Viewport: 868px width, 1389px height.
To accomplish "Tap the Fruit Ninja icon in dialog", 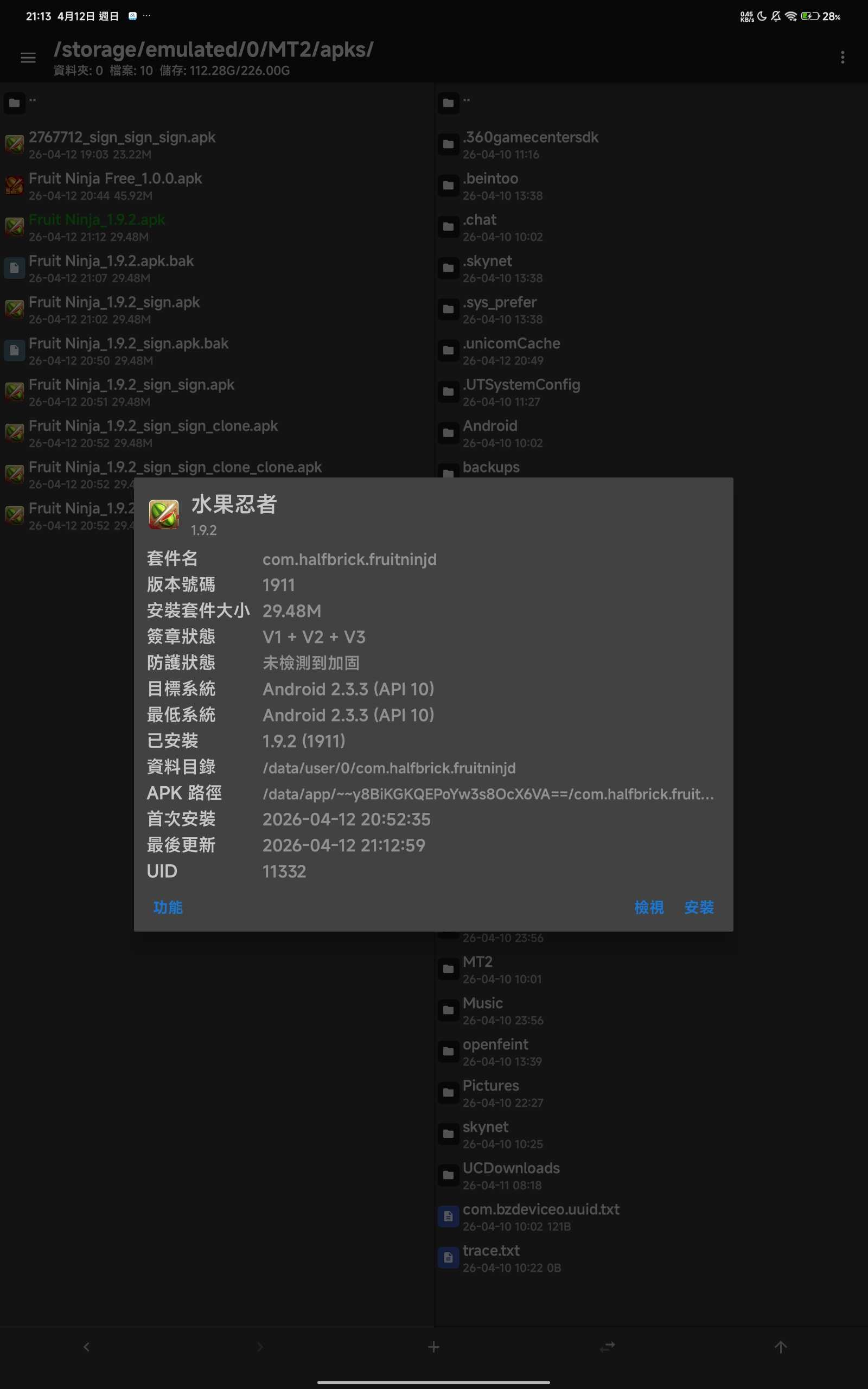I will tap(164, 514).
